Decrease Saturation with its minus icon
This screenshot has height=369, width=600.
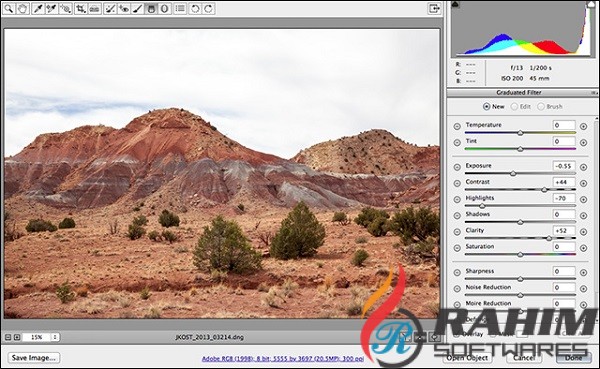pos(457,248)
